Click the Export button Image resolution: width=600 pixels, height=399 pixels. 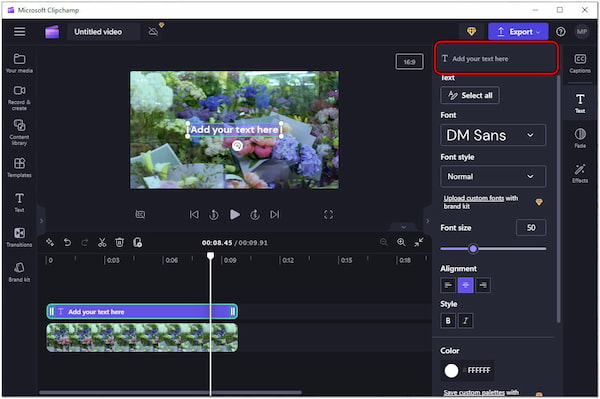pos(518,32)
